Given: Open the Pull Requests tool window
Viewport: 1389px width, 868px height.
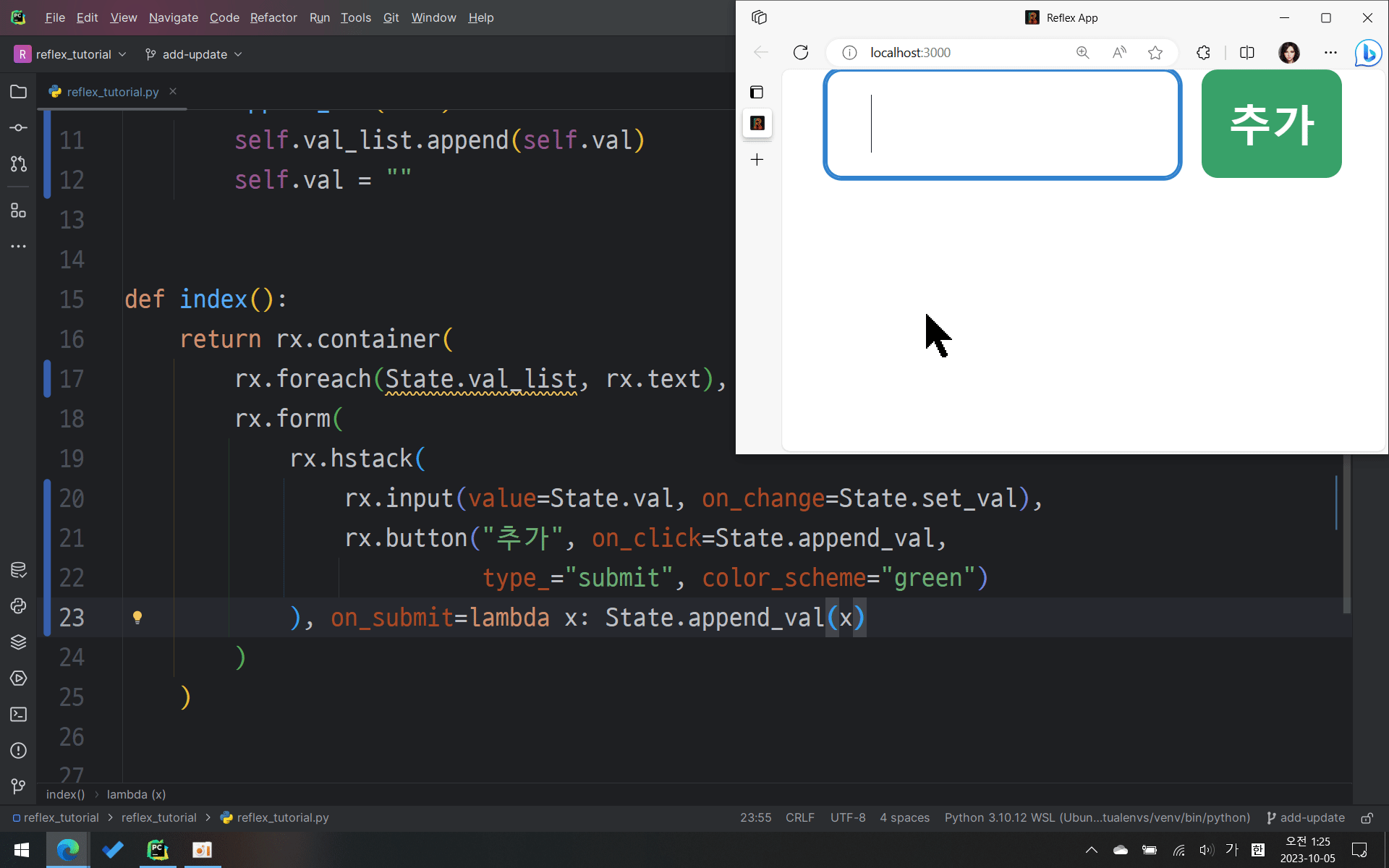Looking at the screenshot, I should (x=19, y=164).
